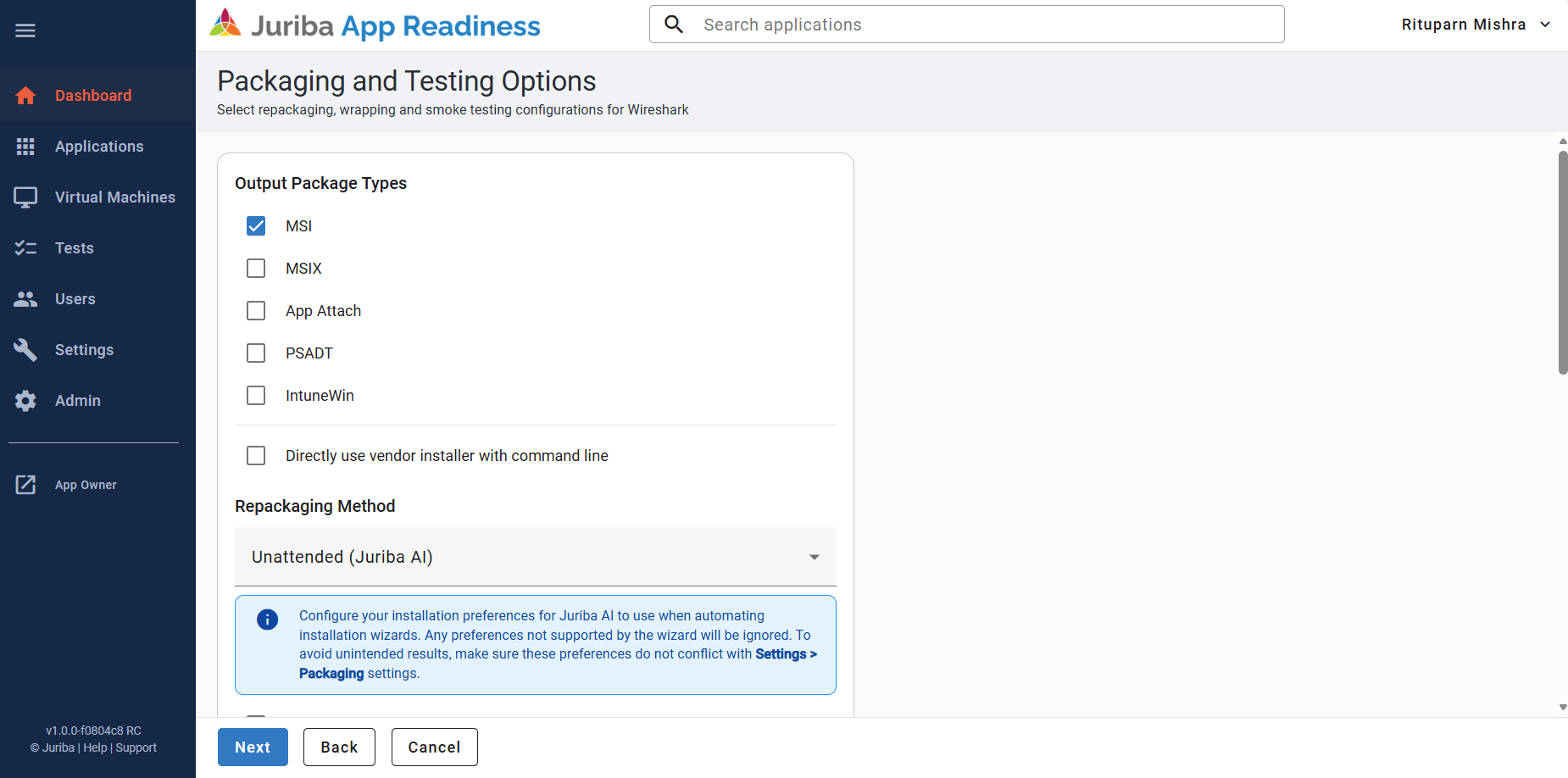Click the Search applications input field

tap(967, 25)
